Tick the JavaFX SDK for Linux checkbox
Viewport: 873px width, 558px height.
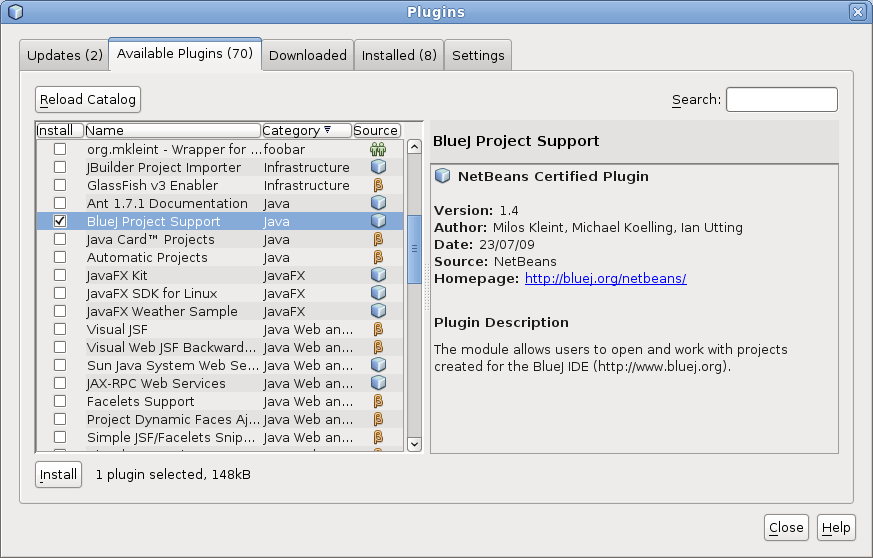(60, 293)
